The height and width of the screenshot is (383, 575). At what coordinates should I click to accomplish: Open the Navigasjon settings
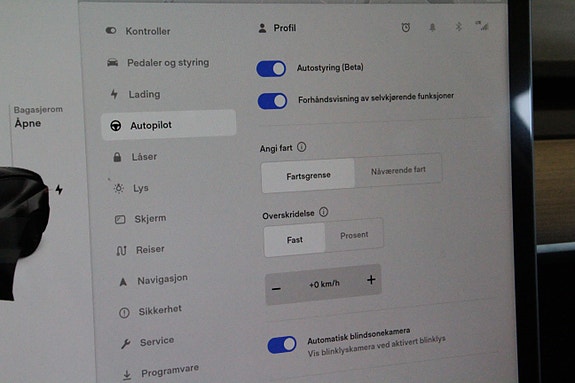coord(154,280)
